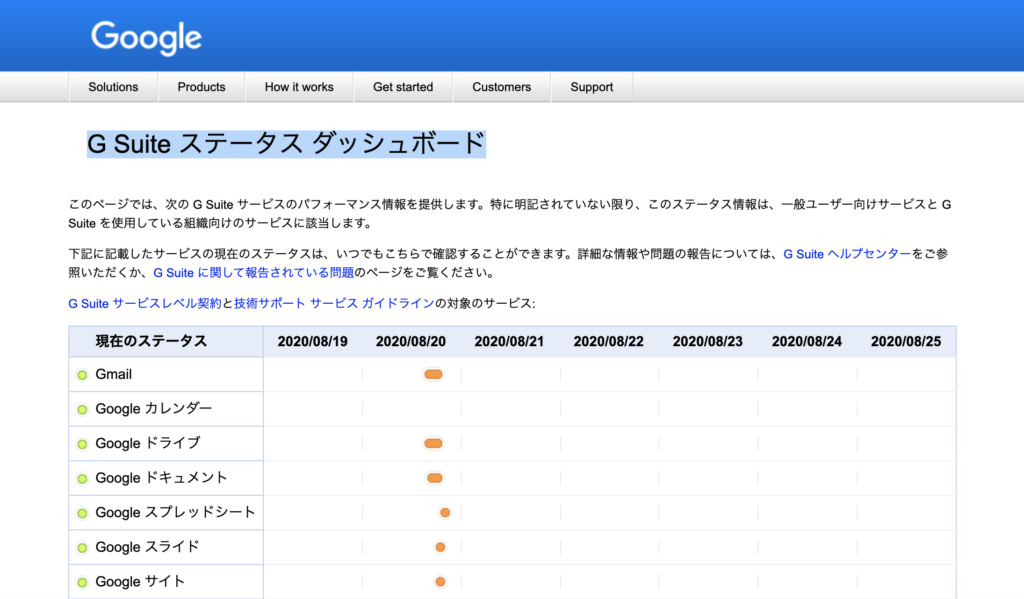The width and height of the screenshot is (1024, 599).
Task: Click the green status dot beside Gmail
Action: click(82, 375)
